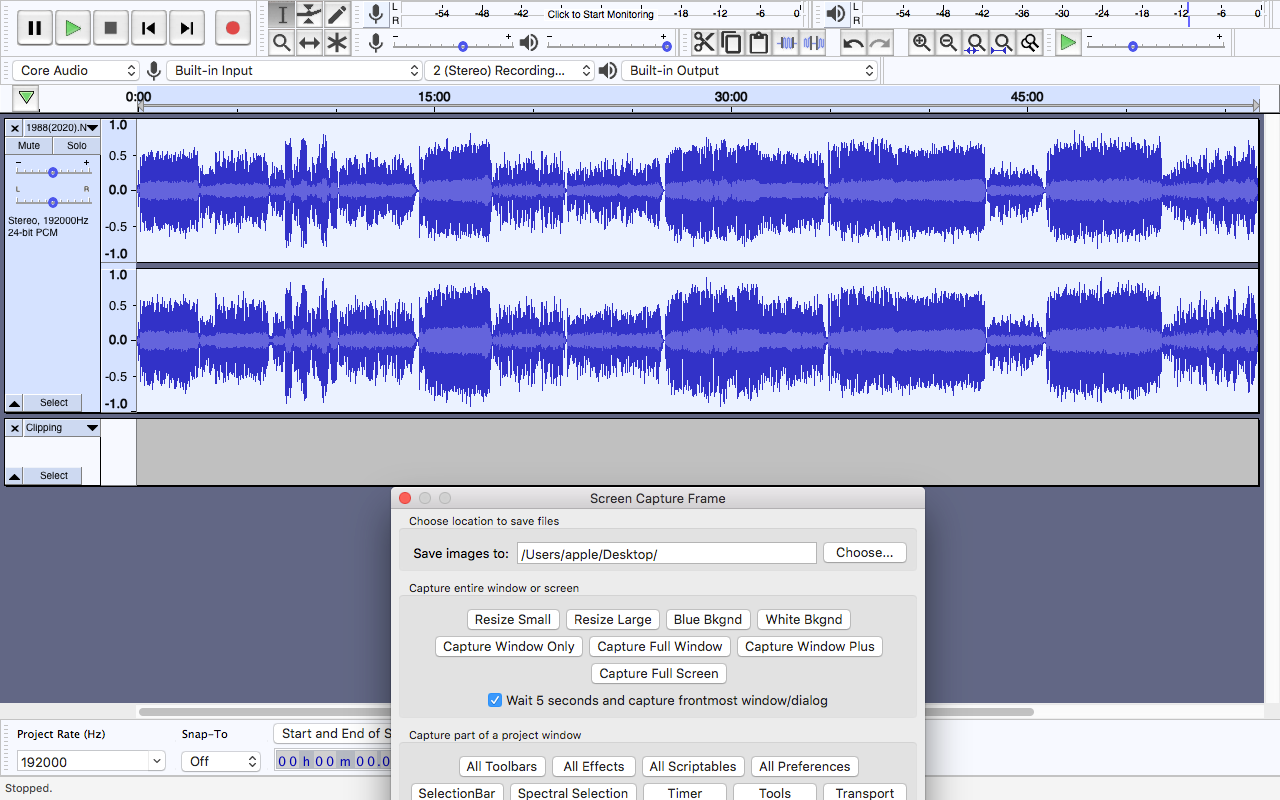This screenshot has width=1280, height=800.
Task: Click the Zoom In magnifier icon
Action: (921, 42)
